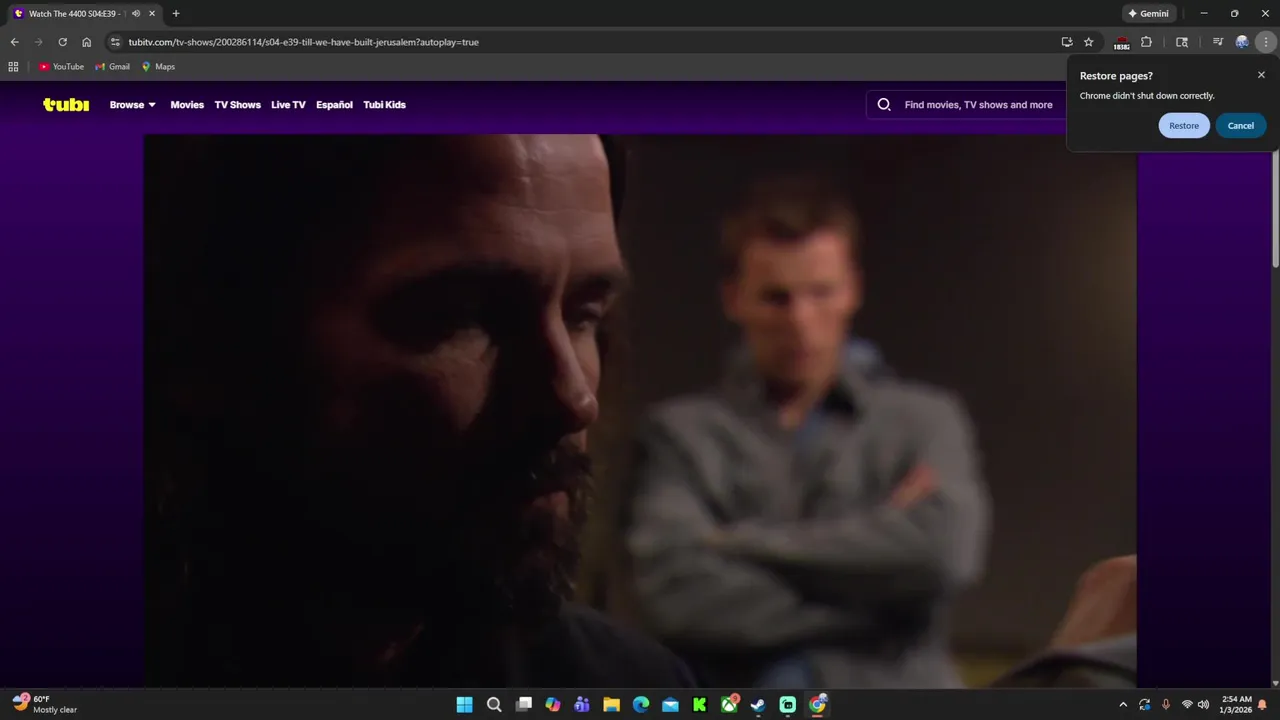Open the volume speaker tray icon
The image size is (1280, 720).
click(x=1203, y=705)
